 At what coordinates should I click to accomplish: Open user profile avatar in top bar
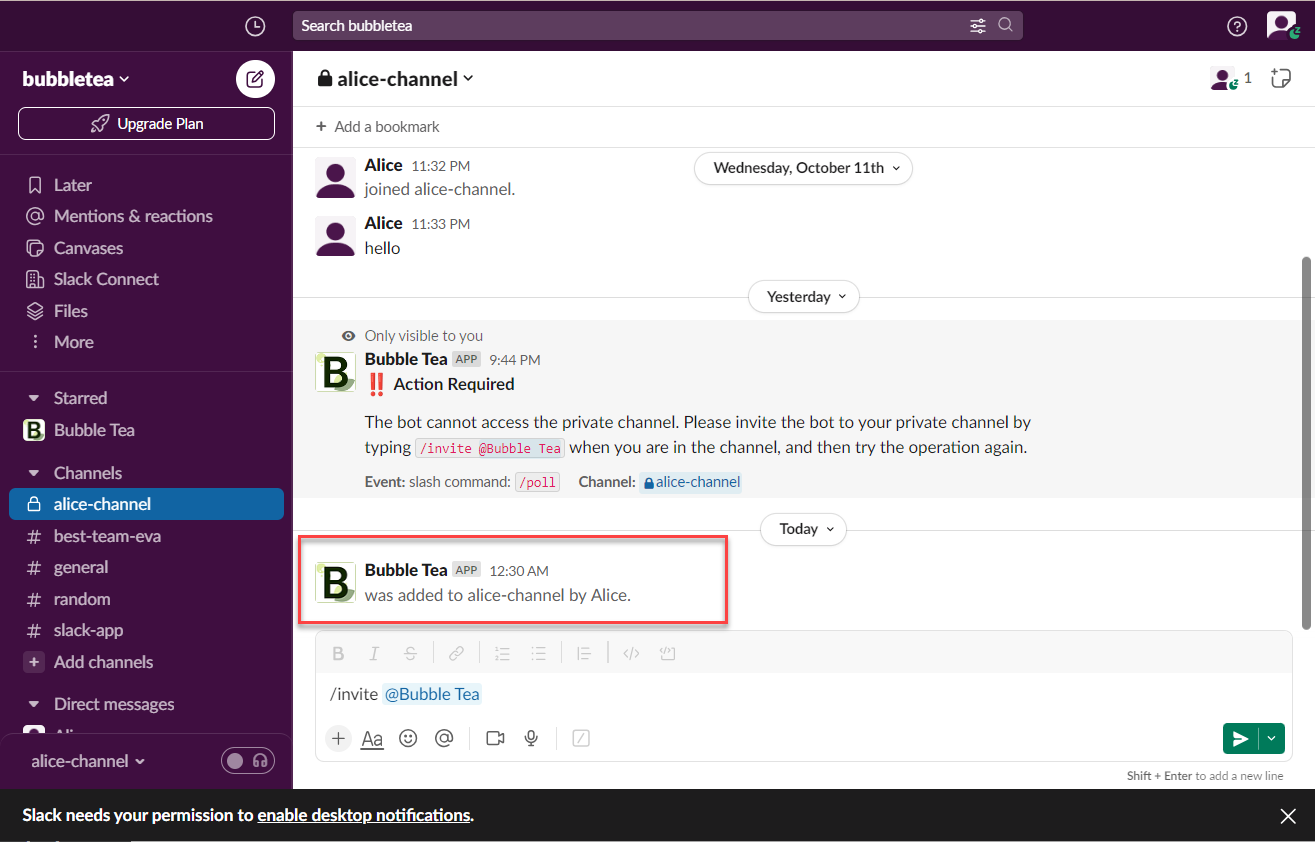(1281, 26)
